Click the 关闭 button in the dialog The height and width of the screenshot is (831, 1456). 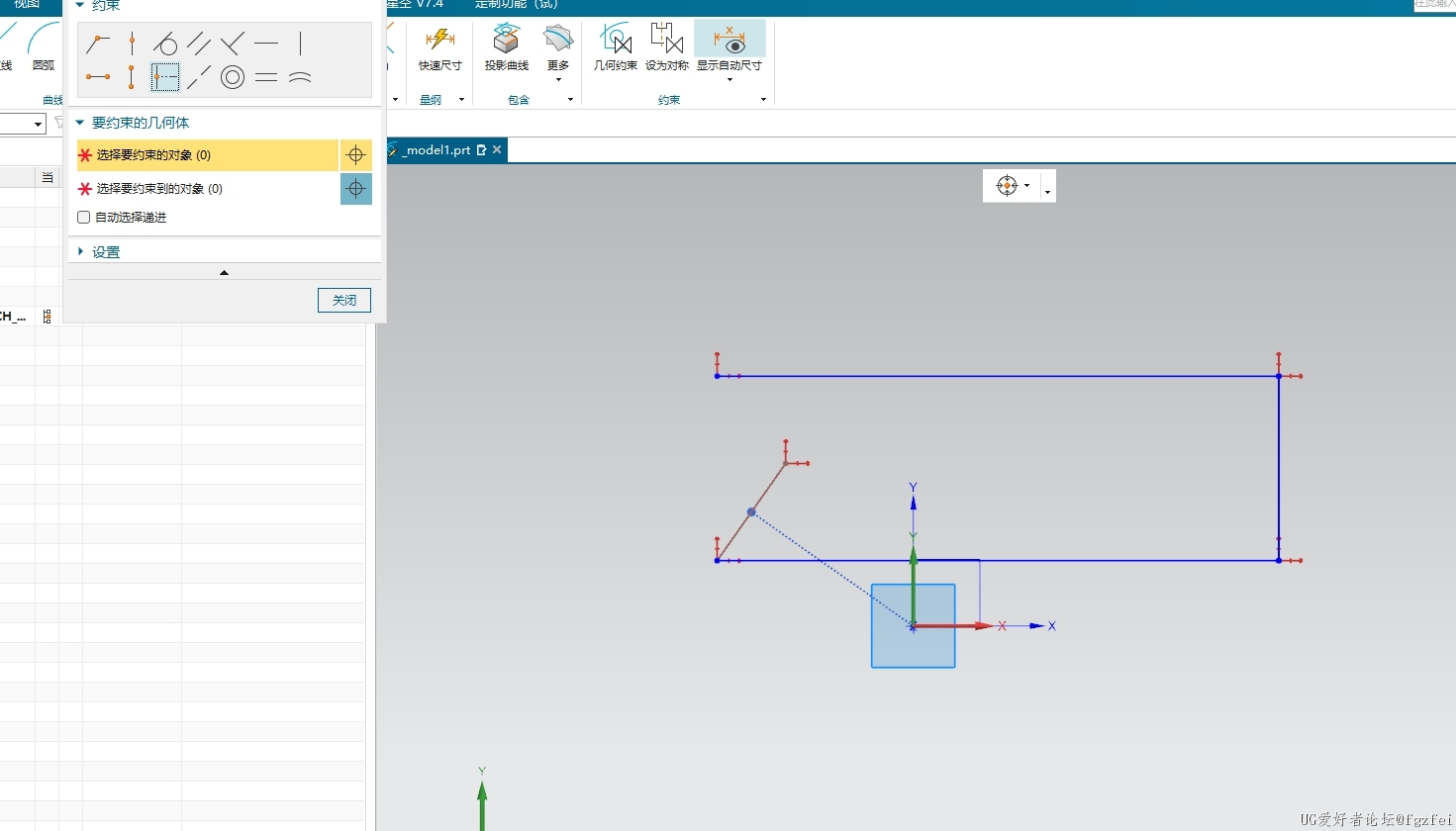coord(344,300)
